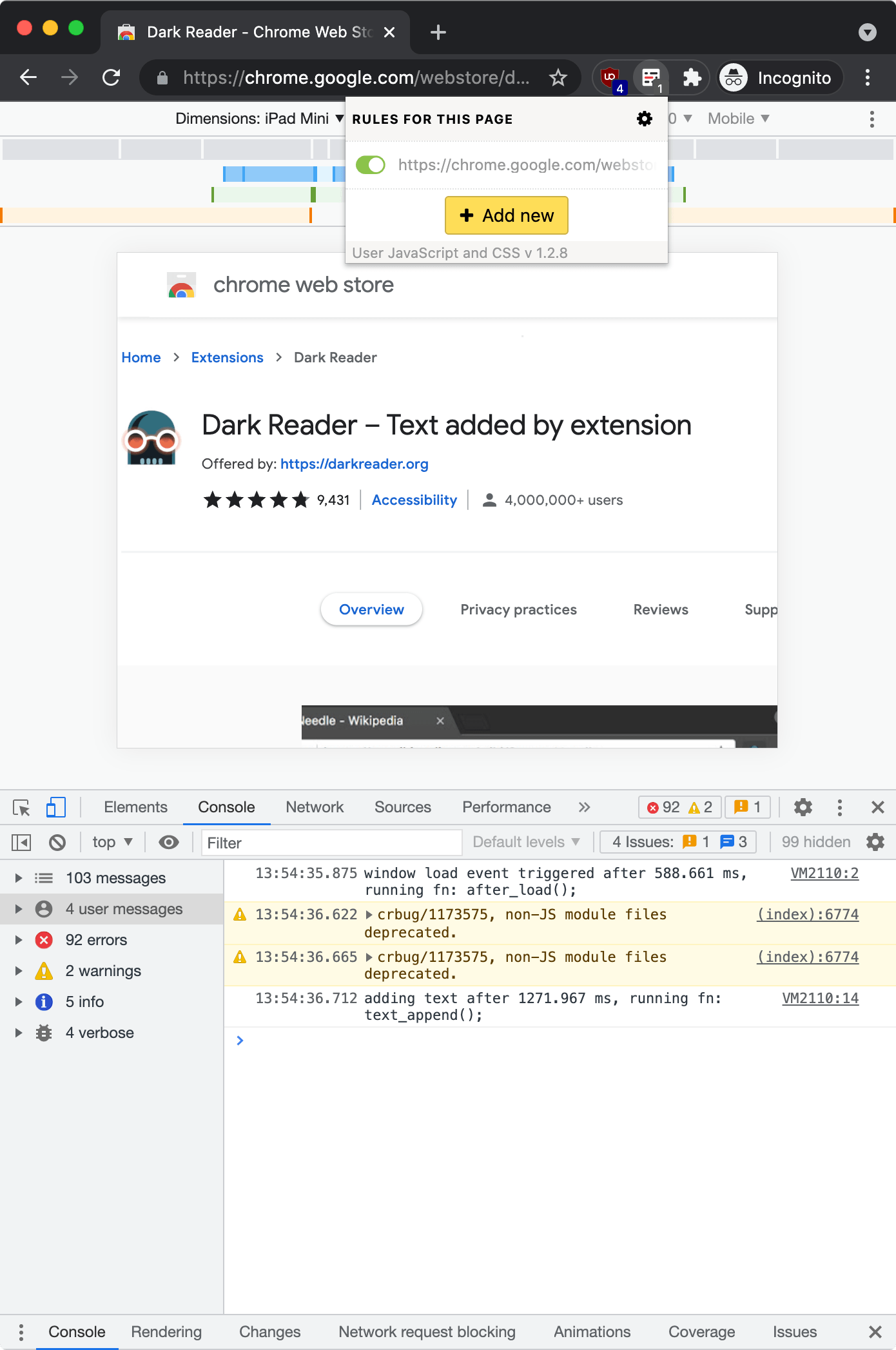Expand the 92 errors group

(x=19, y=940)
